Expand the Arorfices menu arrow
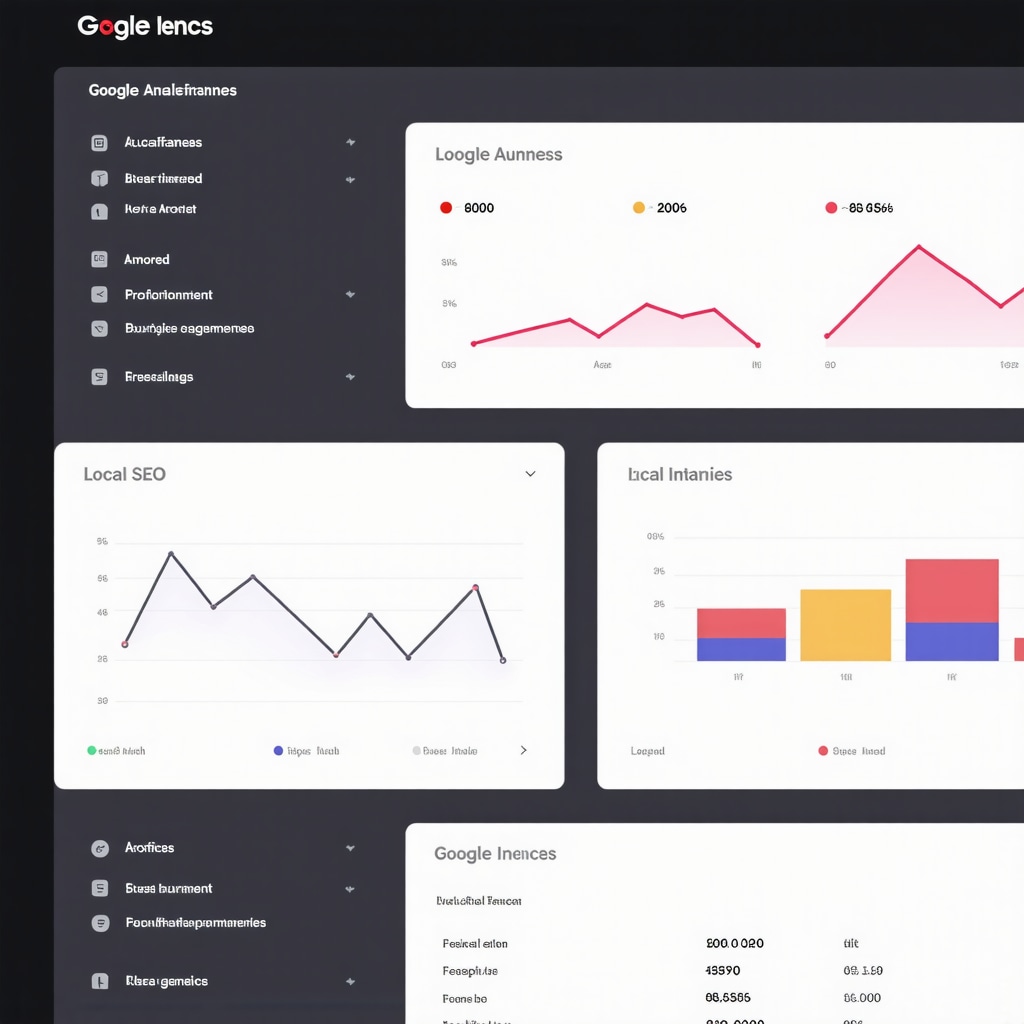This screenshot has width=1024, height=1024. [x=351, y=848]
